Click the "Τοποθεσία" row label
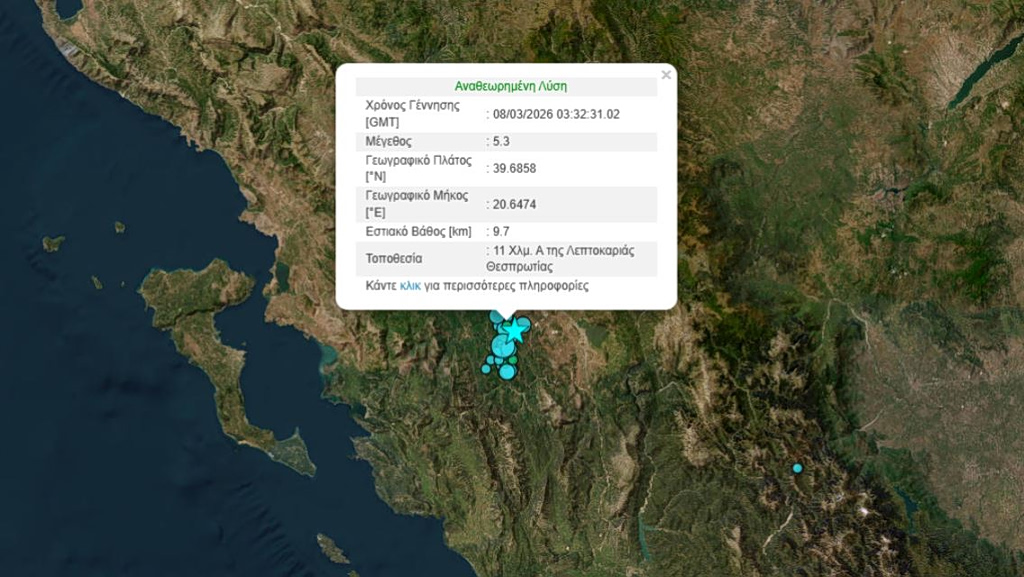Screen dimensions: 1024x577 (x=394, y=259)
